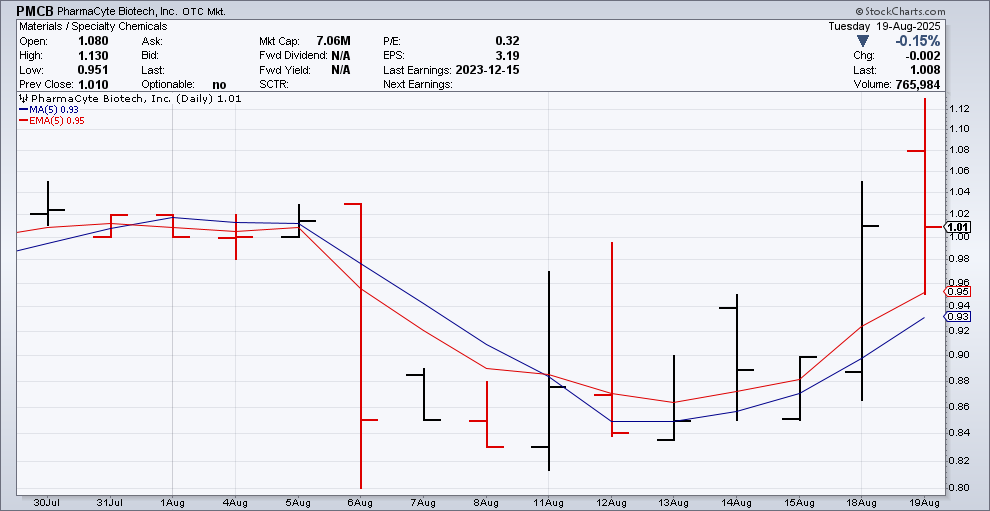Image resolution: width=990 pixels, height=511 pixels.
Task: Click the Last value 1.008
Action: click(x=926, y=70)
